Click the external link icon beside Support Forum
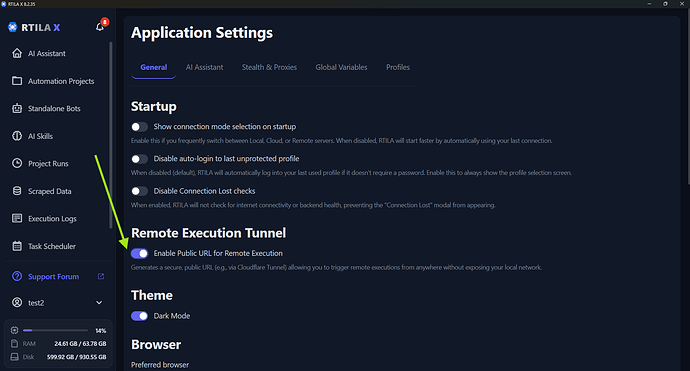The height and width of the screenshot is (371, 690). click(101, 276)
